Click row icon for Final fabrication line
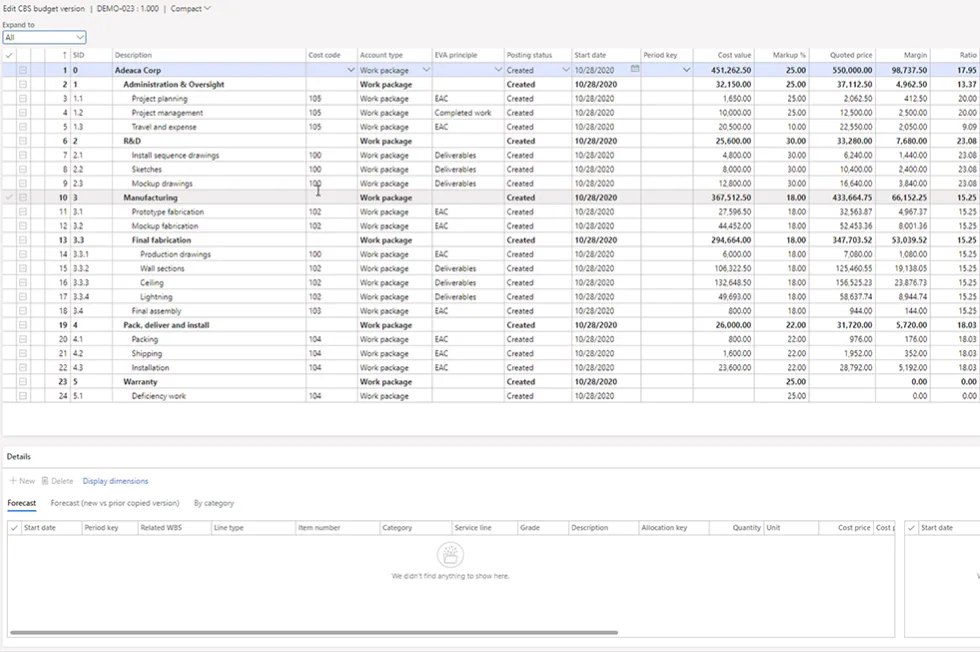This screenshot has width=980, height=652. click(23, 240)
